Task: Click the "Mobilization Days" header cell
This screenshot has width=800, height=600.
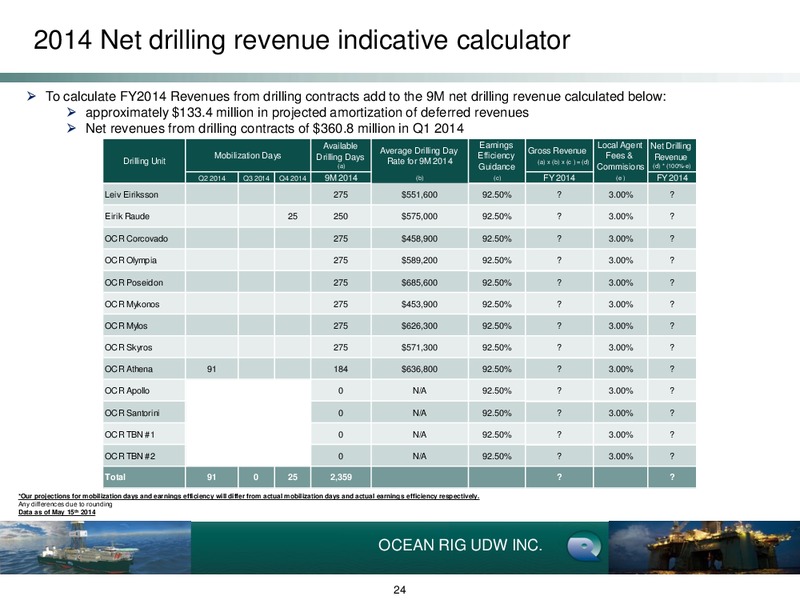Action: coord(247,156)
